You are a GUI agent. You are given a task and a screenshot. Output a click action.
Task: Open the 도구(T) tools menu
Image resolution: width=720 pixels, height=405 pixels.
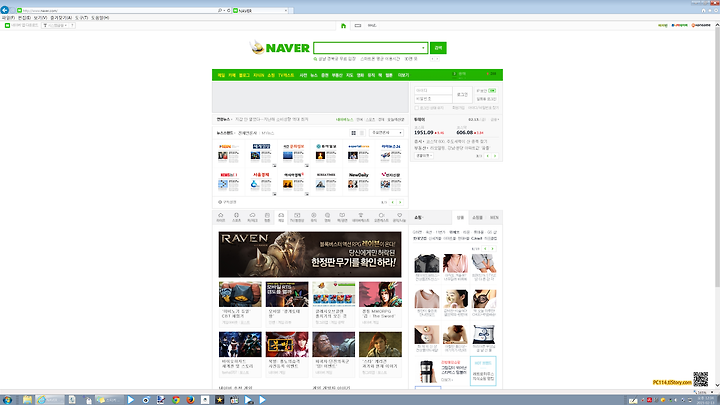(x=81, y=17)
